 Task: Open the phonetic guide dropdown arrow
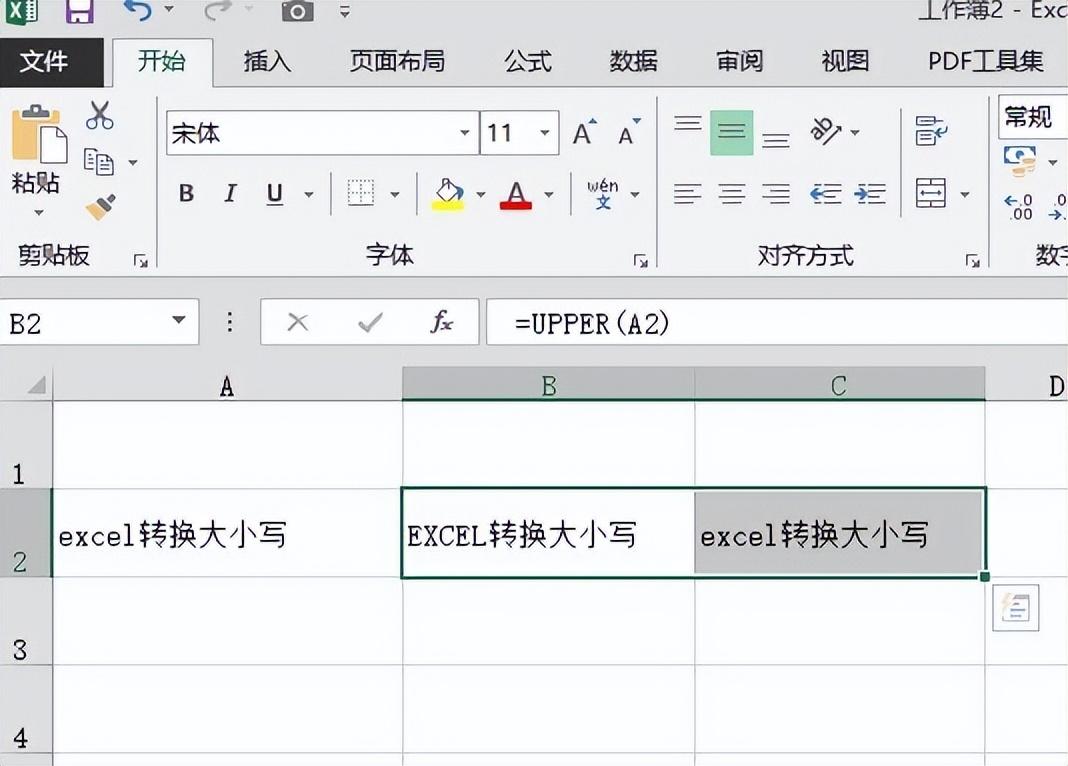coord(635,195)
